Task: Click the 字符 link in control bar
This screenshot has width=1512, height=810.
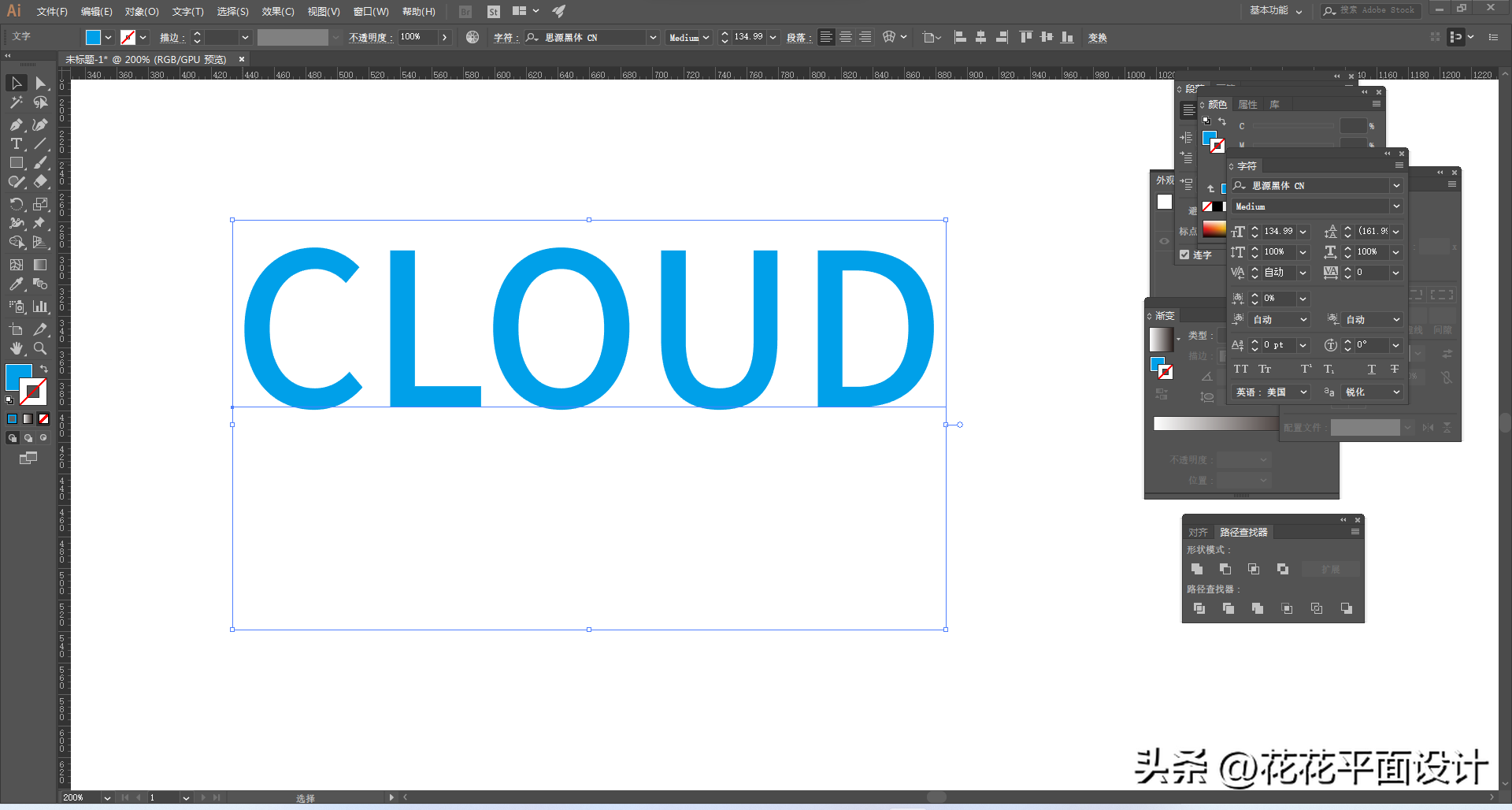Action: coord(504,38)
